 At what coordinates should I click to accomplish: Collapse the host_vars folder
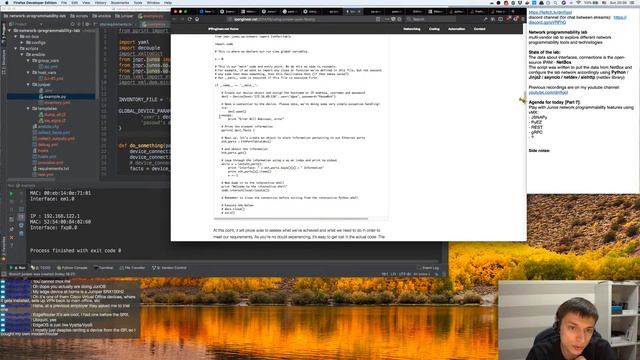(x=29, y=73)
